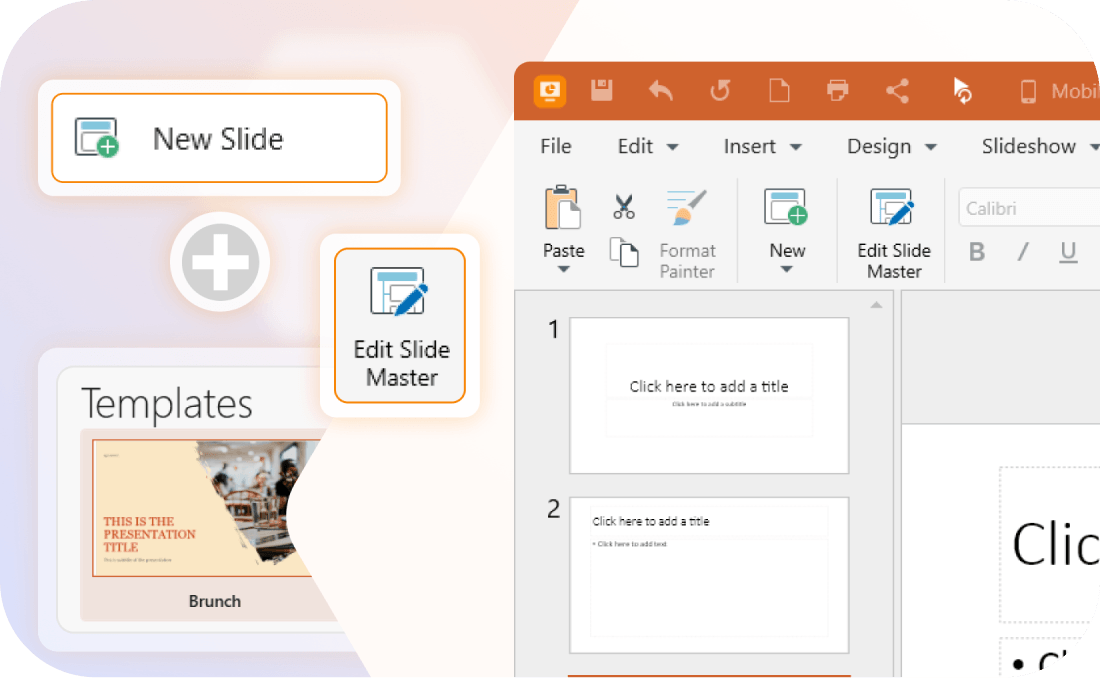Click the Cut scissors icon
Viewport: 1100px width, 678px height.
tap(624, 207)
